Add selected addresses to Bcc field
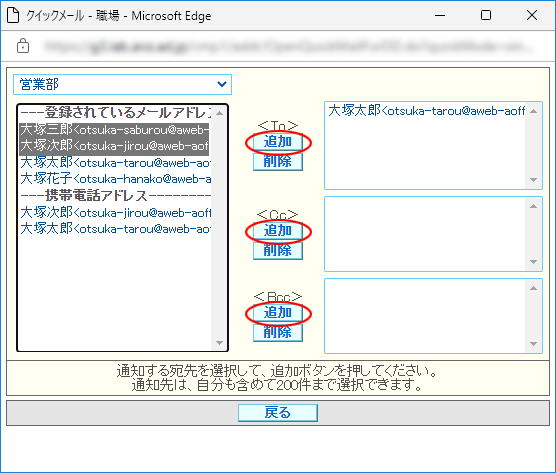This screenshot has width=556, height=473. pyautogui.click(x=278, y=313)
